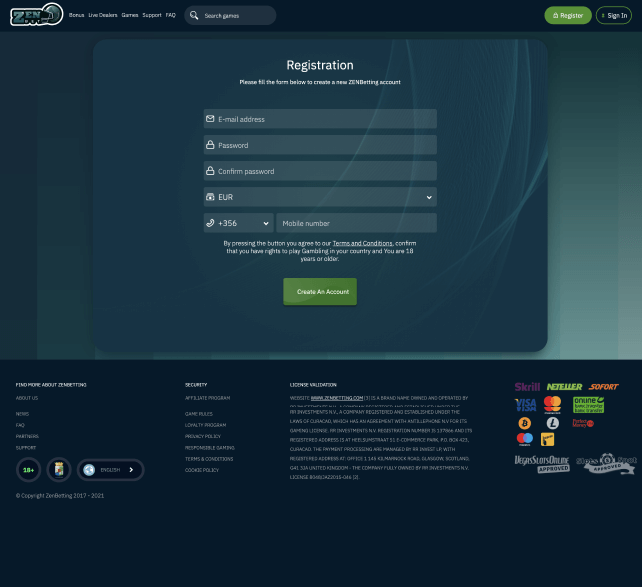Click the online bank transfer logo

click(x=588, y=405)
